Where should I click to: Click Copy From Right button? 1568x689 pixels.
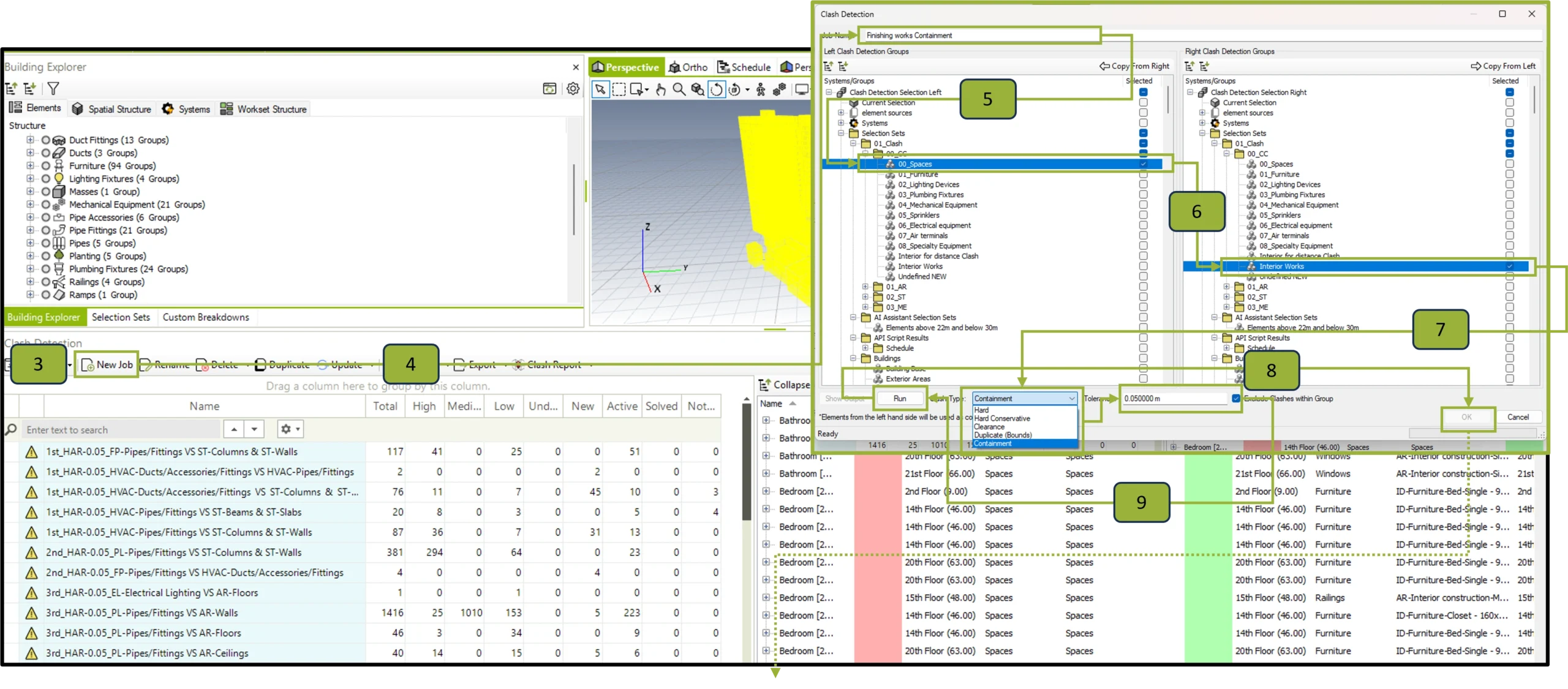pyautogui.click(x=1134, y=66)
